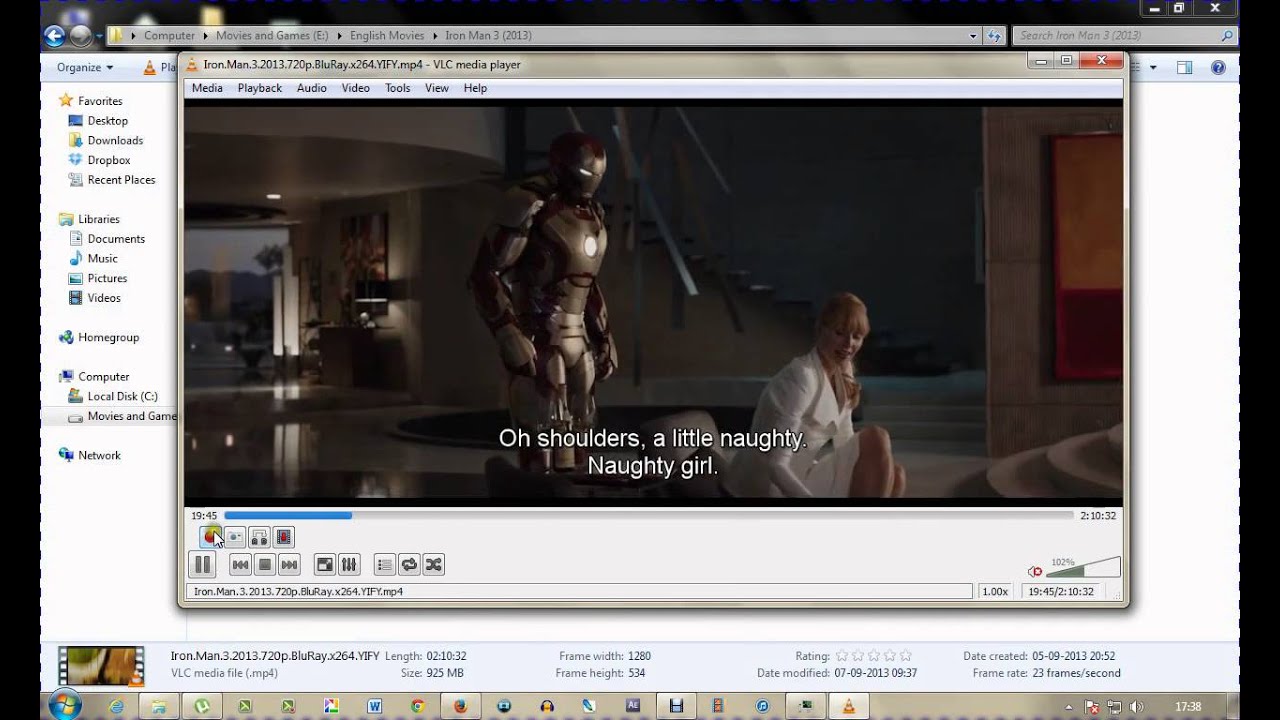This screenshot has width=1280, height=720.
Task: Refresh the Explorer folder view
Action: (x=994, y=36)
